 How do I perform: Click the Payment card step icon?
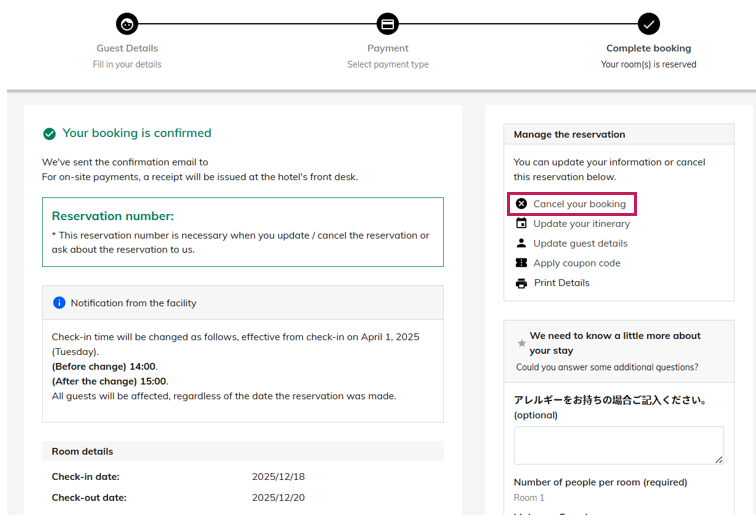click(x=387, y=24)
